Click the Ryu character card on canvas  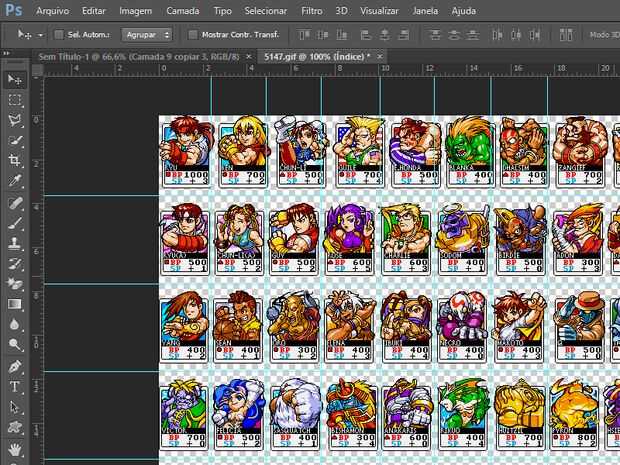click(188, 152)
